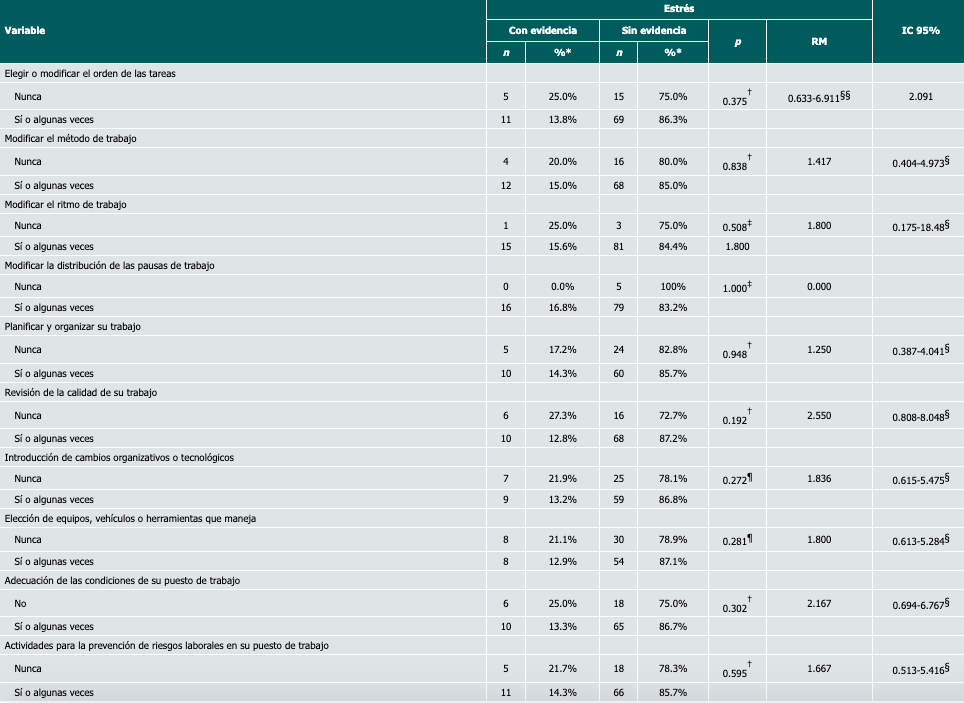Click the Sin evidencia column header
This screenshot has height=703, width=964.
[x=653, y=31]
